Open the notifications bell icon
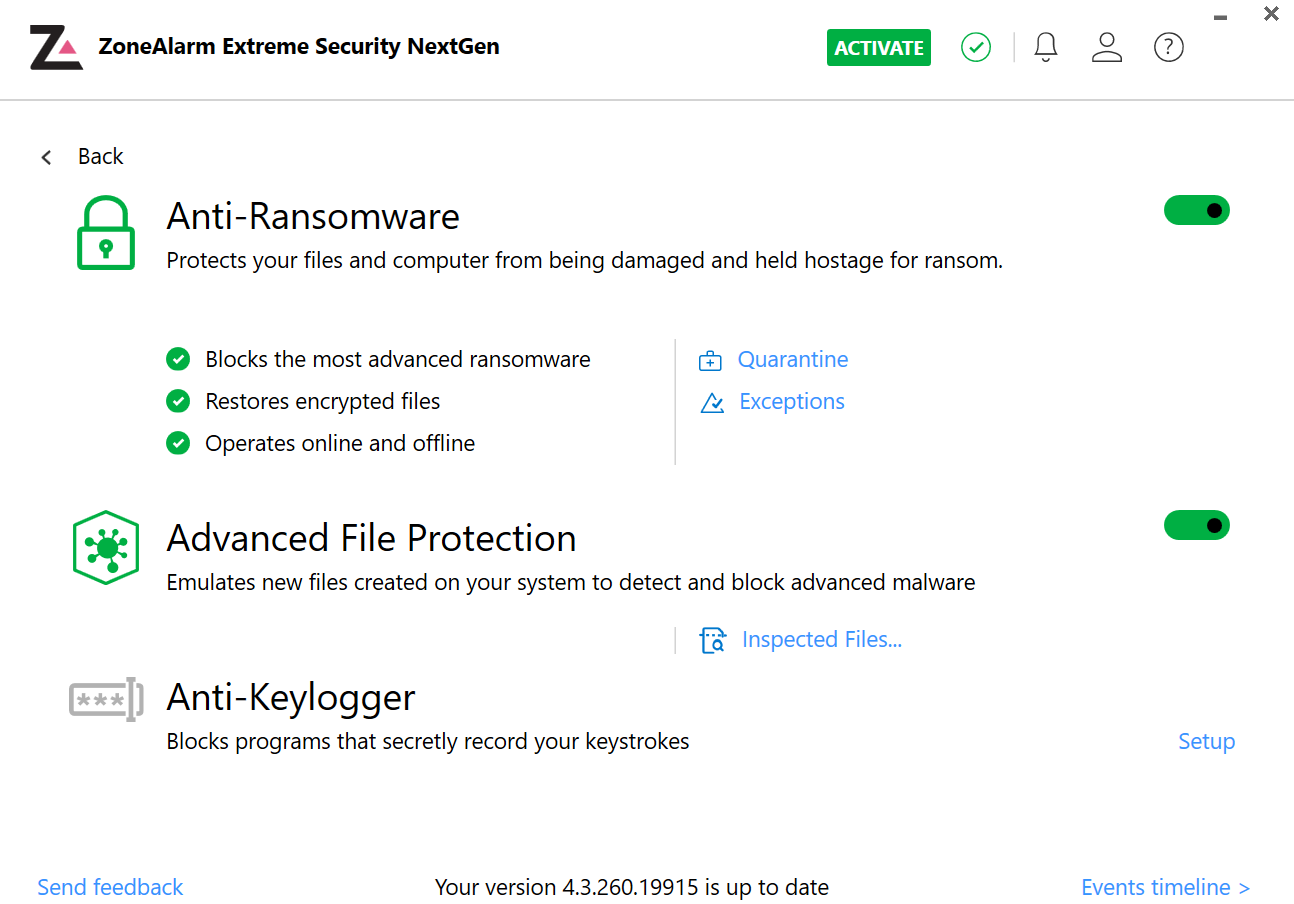Viewport: 1294px width, 904px height. pos(1046,47)
